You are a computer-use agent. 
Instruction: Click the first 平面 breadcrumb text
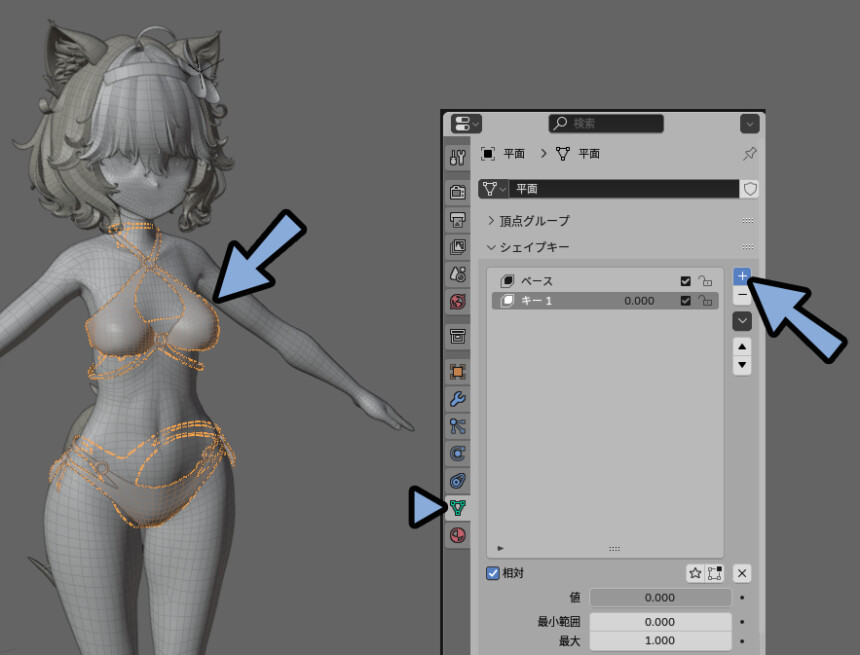tap(514, 154)
